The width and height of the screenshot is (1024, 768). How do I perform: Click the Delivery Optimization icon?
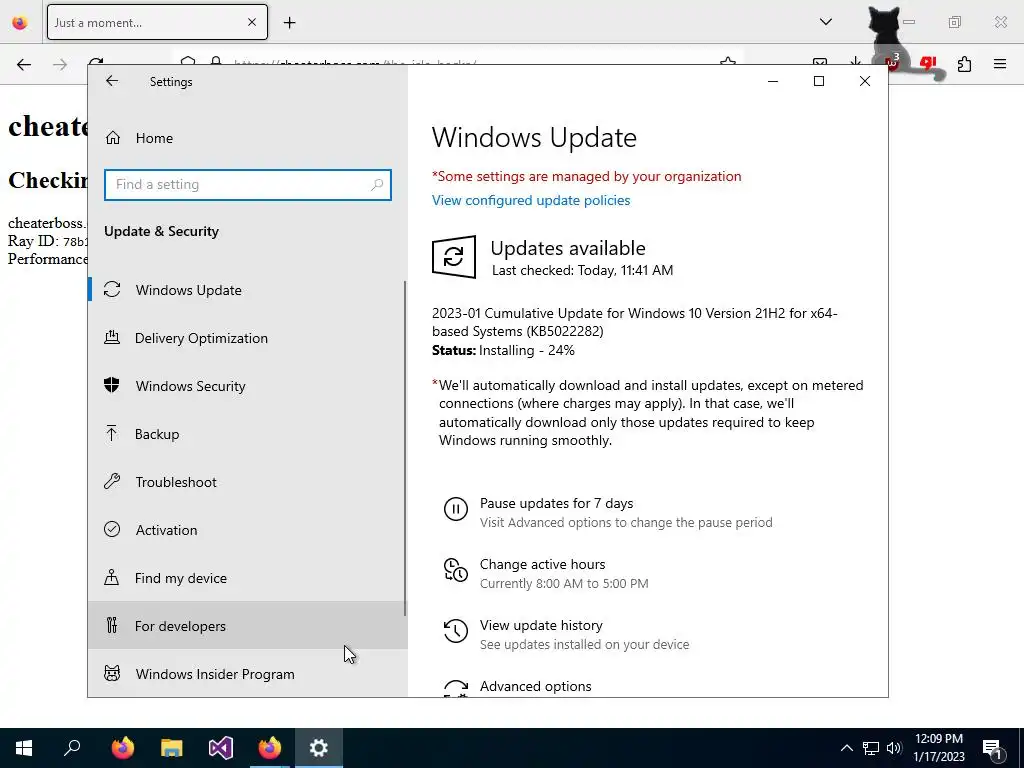pos(112,338)
